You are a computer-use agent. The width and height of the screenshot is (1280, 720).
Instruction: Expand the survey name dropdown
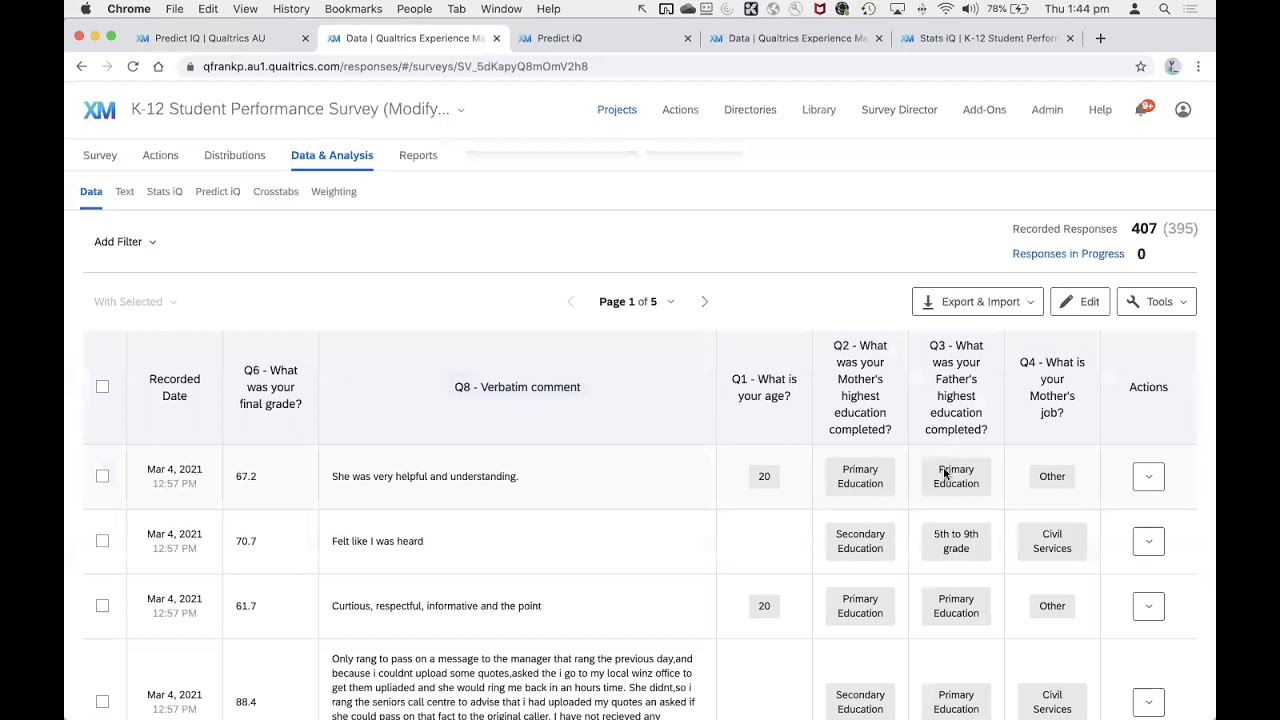(x=461, y=110)
